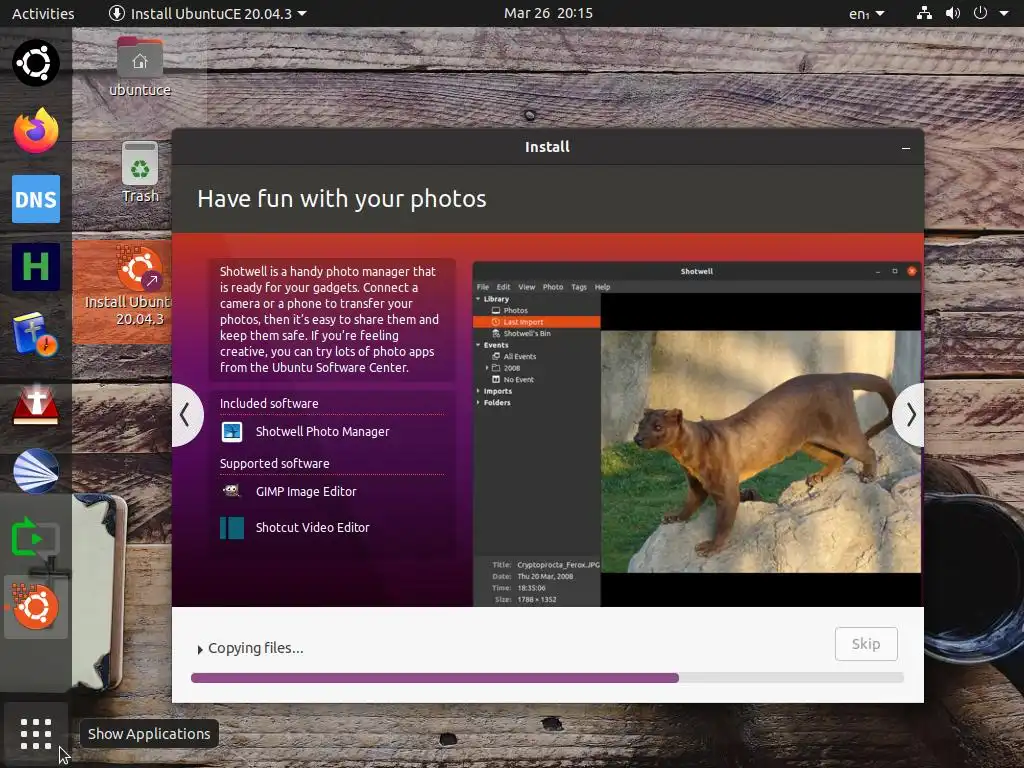Image resolution: width=1024 pixels, height=768 pixels.
Task: Select the running installer dock icon
Action: click(36, 607)
